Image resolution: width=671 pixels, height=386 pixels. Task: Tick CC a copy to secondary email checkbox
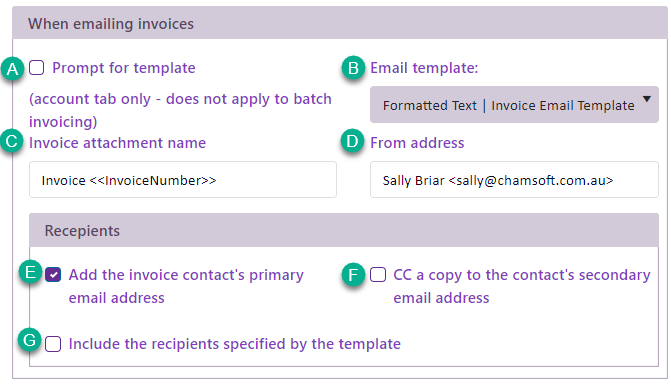pos(378,275)
